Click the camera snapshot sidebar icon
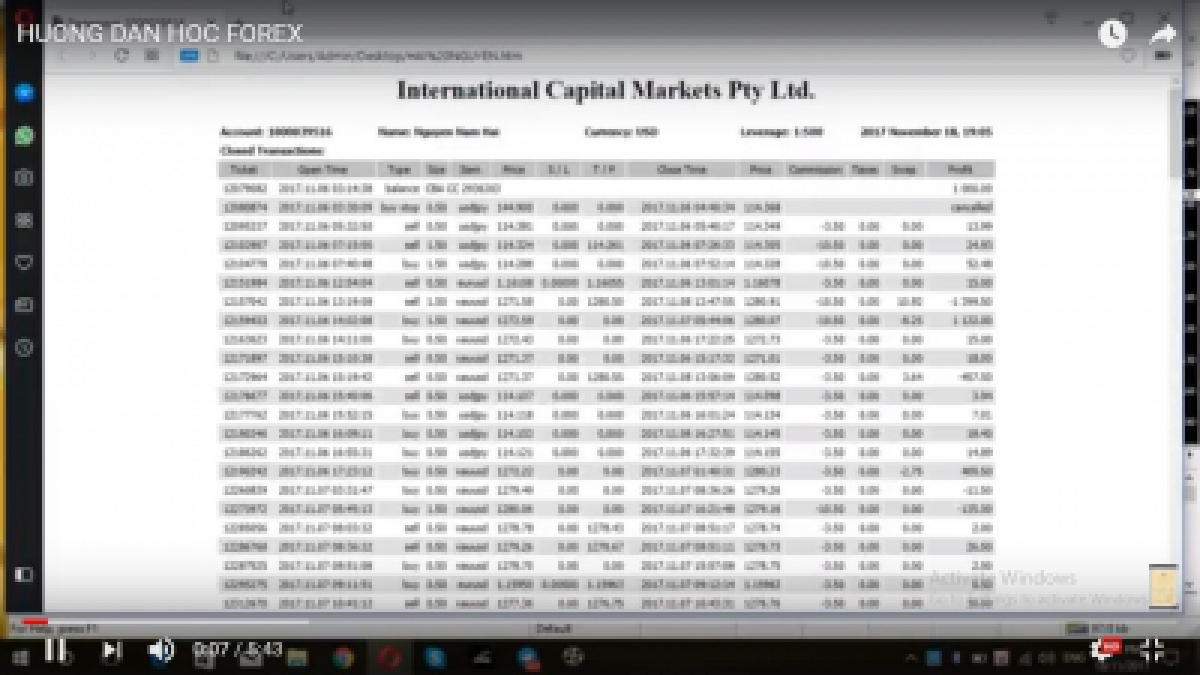Viewport: 1200px width, 675px height. point(24,177)
